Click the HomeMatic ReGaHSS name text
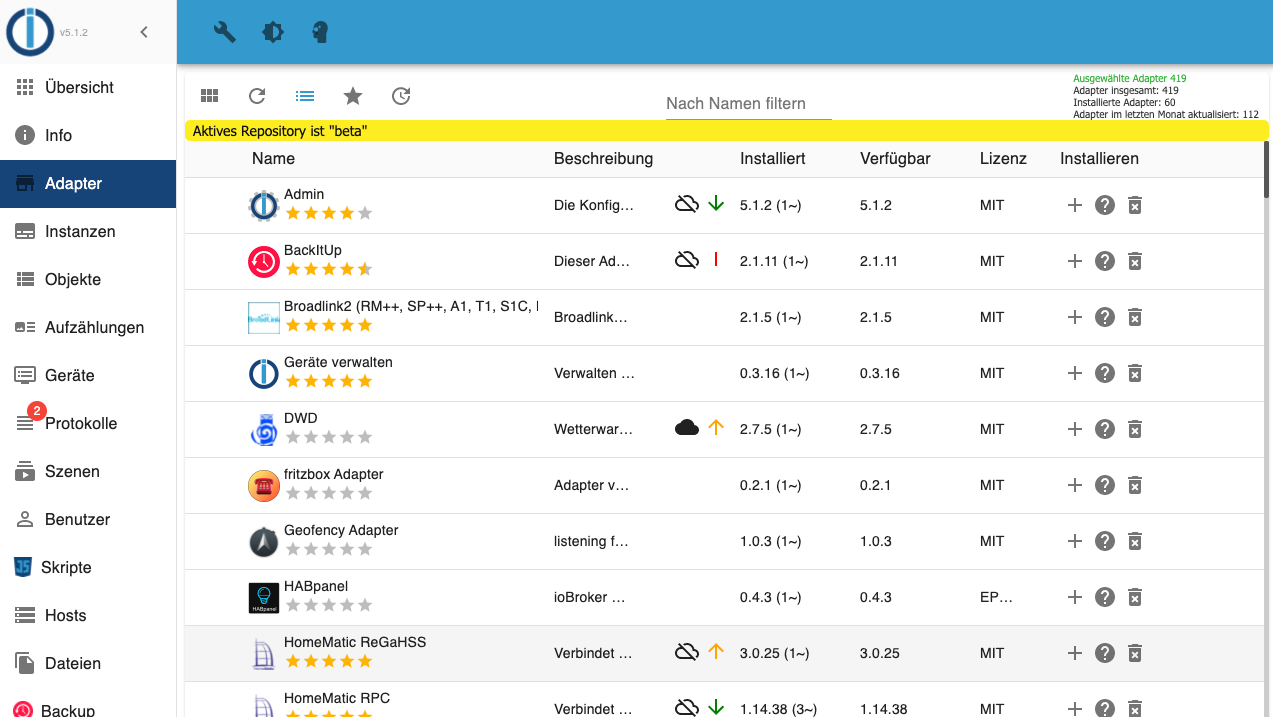Screen dimensions: 1273x717 [355, 642]
